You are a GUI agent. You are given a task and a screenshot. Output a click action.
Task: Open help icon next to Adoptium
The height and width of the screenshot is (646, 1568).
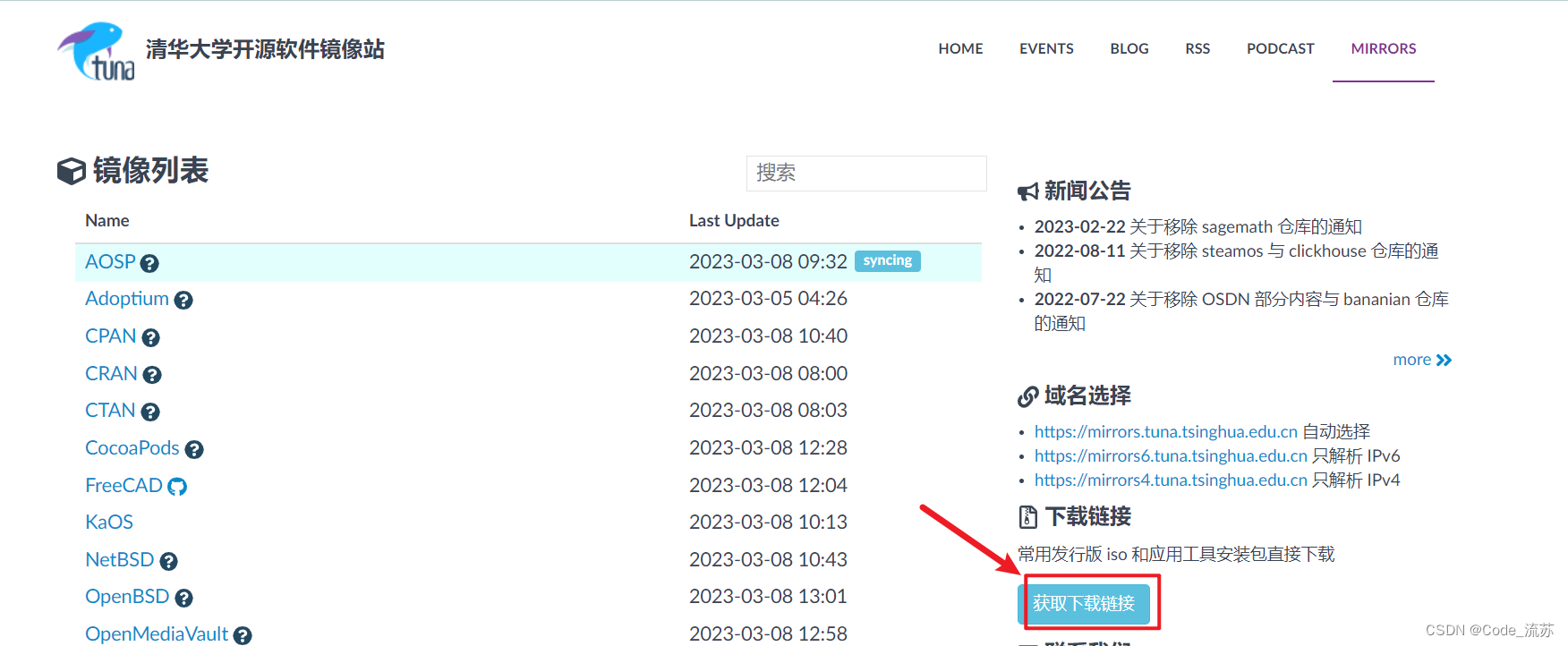(x=183, y=301)
